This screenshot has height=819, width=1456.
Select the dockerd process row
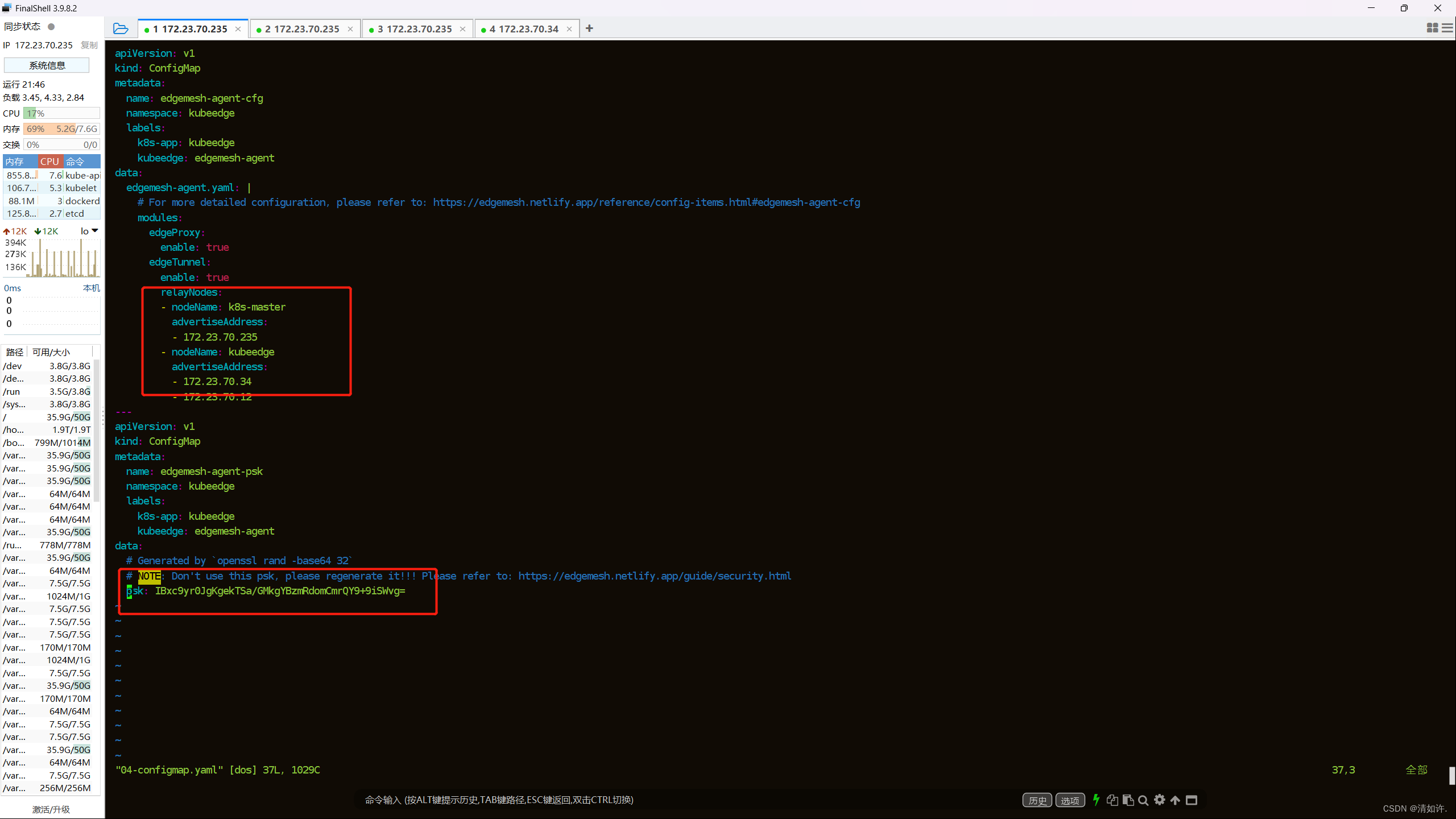tap(52, 201)
